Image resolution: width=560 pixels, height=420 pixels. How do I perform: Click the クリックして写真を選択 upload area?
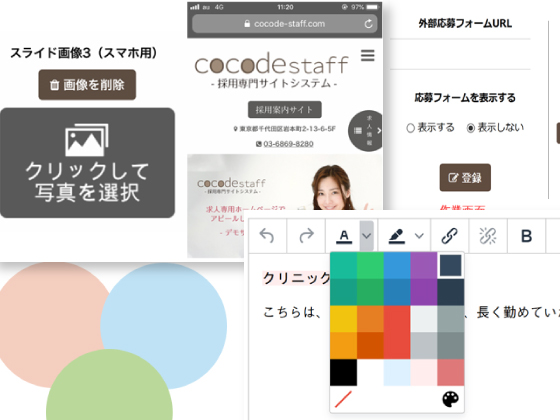(87, 163)
